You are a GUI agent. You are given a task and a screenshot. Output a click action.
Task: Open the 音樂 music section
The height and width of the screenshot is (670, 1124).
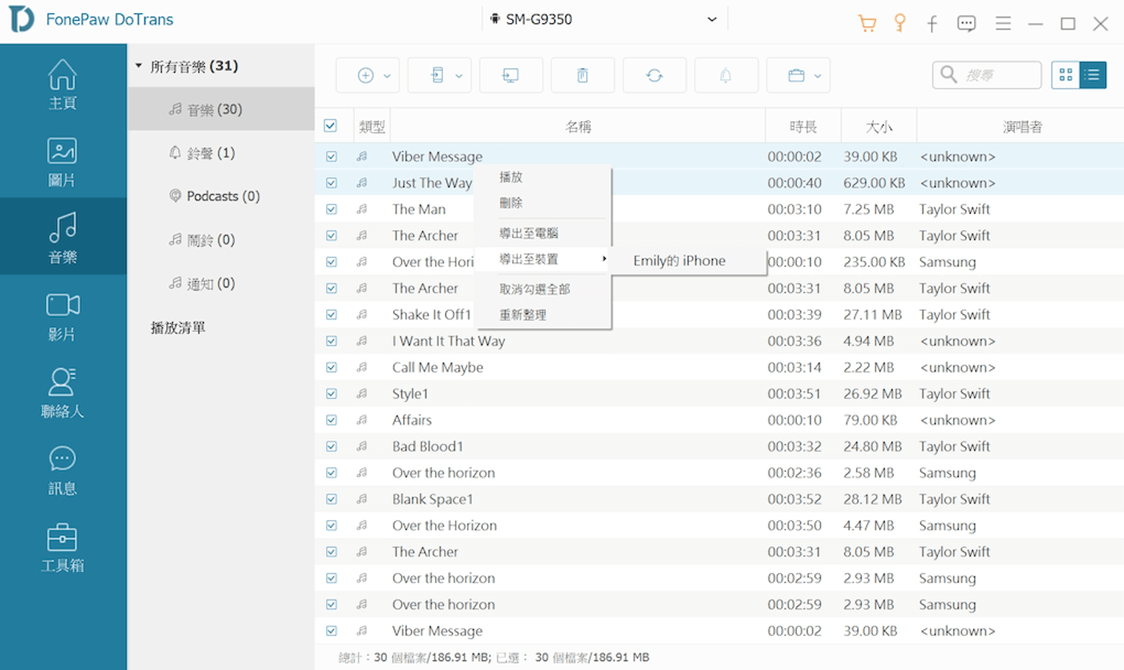click(x=62, y=238)
